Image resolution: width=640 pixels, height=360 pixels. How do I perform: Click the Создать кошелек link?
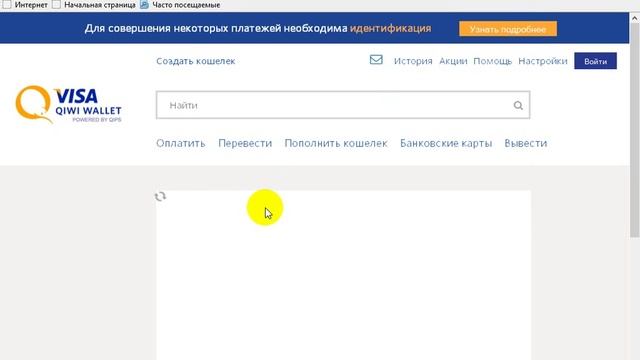coord(196,61)
